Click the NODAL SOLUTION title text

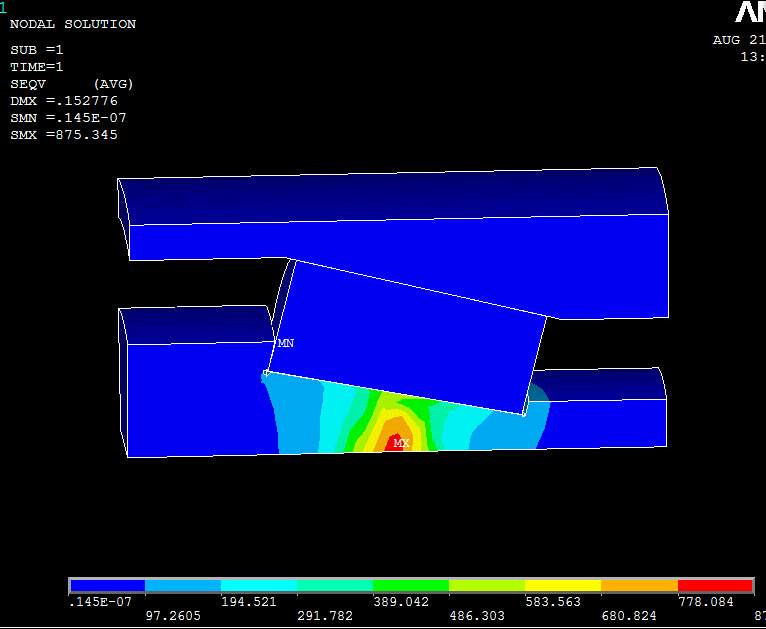pyautogui.click(x=73, y=24)
